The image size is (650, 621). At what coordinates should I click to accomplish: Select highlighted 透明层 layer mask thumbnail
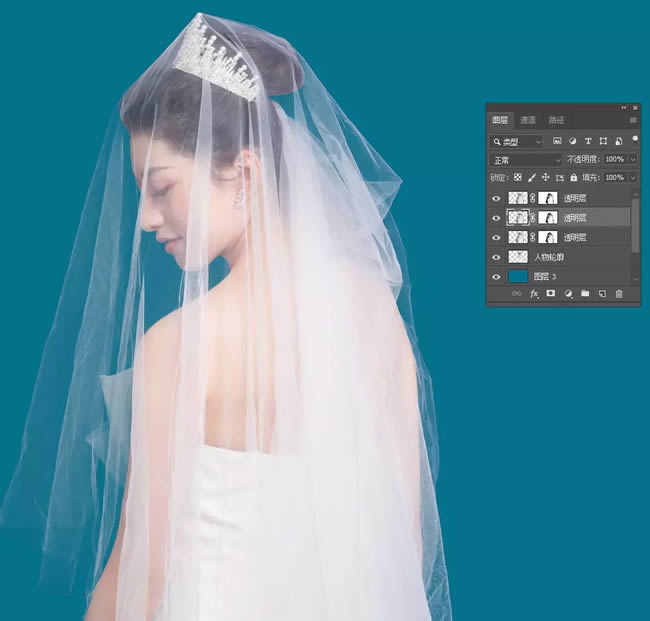point(548,218)
